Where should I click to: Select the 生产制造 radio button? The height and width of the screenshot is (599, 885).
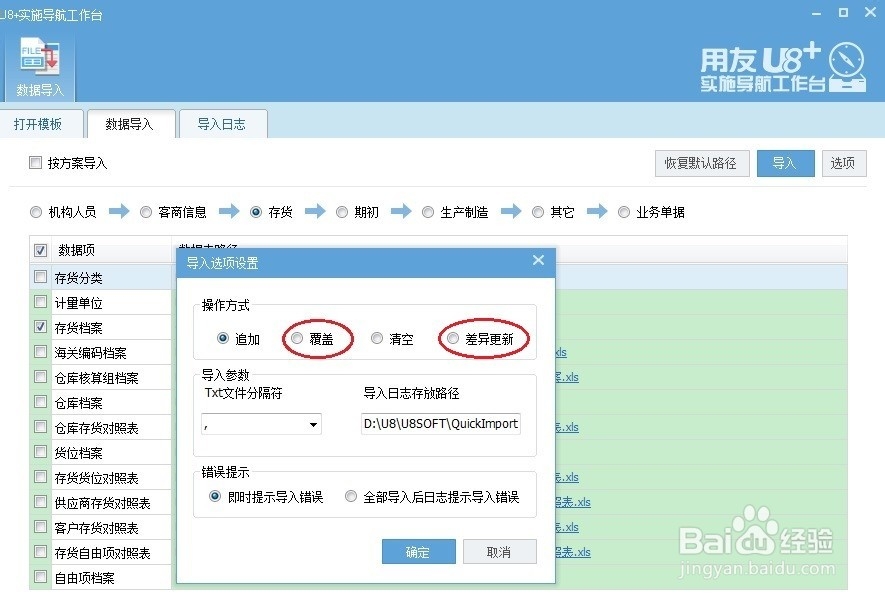click(x=428, y=212)
